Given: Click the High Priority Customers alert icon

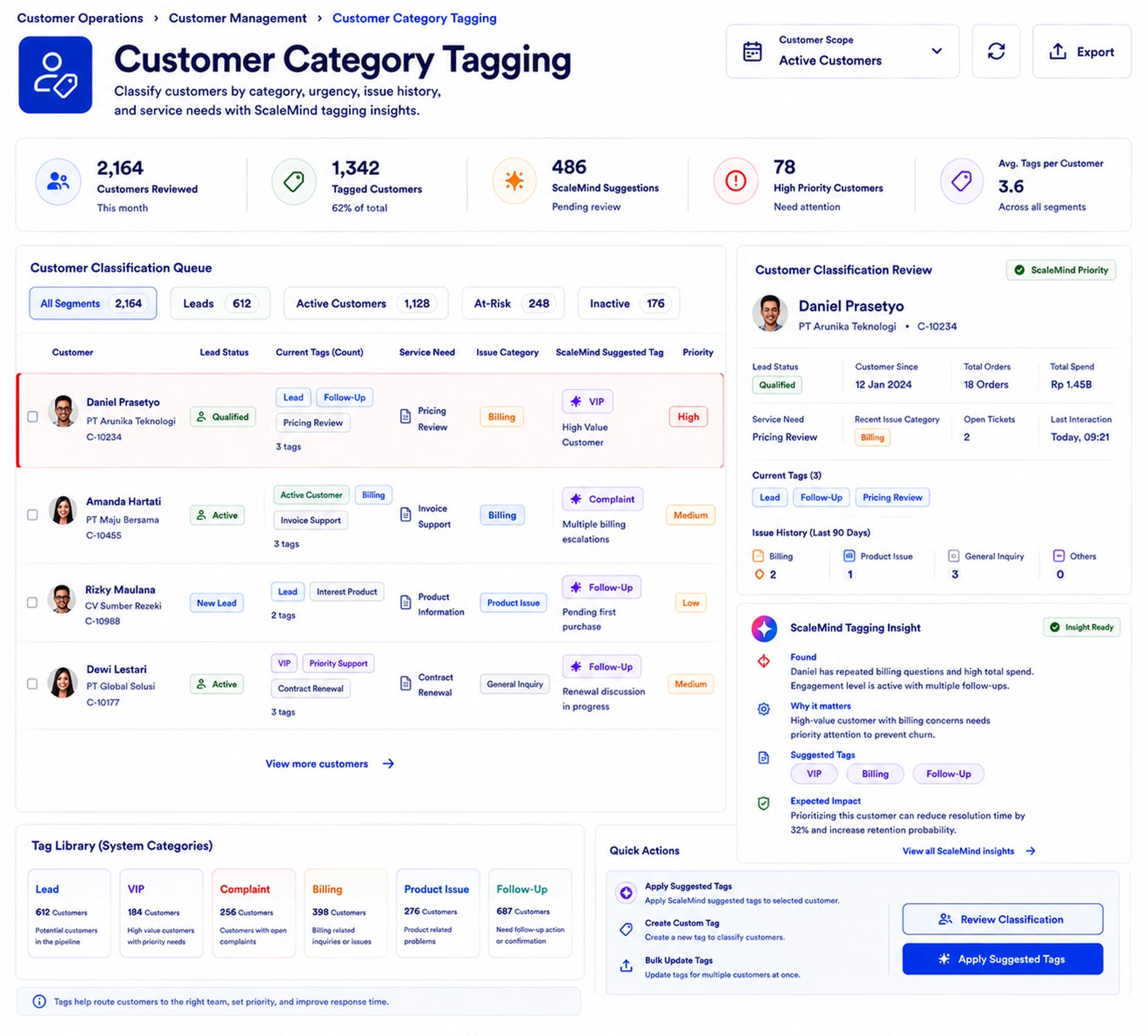Looking at the screenshot, I should tap(735, 180).
